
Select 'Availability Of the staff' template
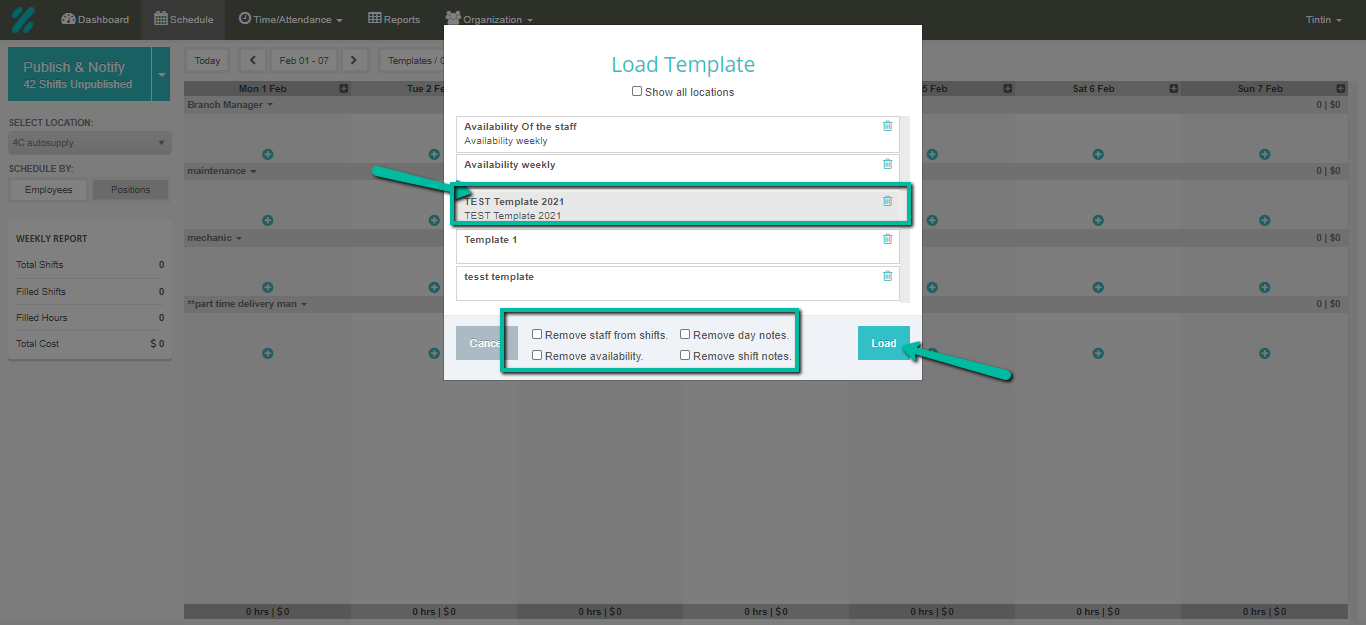click(x=677, y=134)
